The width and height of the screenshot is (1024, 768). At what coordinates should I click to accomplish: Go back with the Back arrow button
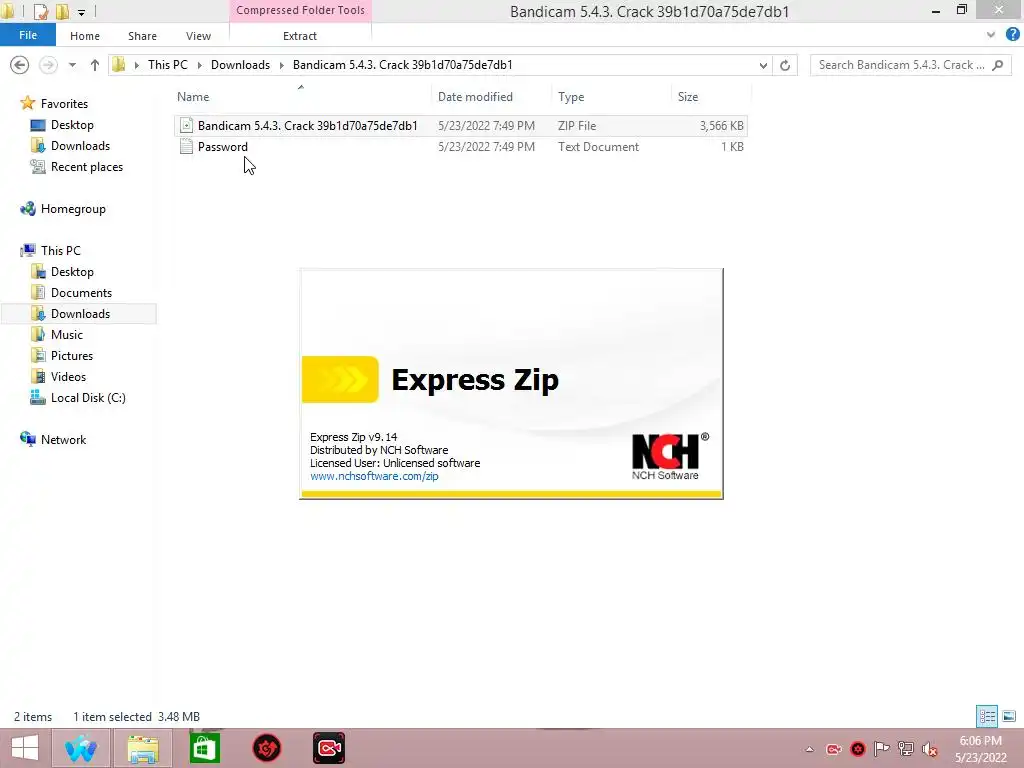(20, 65)
